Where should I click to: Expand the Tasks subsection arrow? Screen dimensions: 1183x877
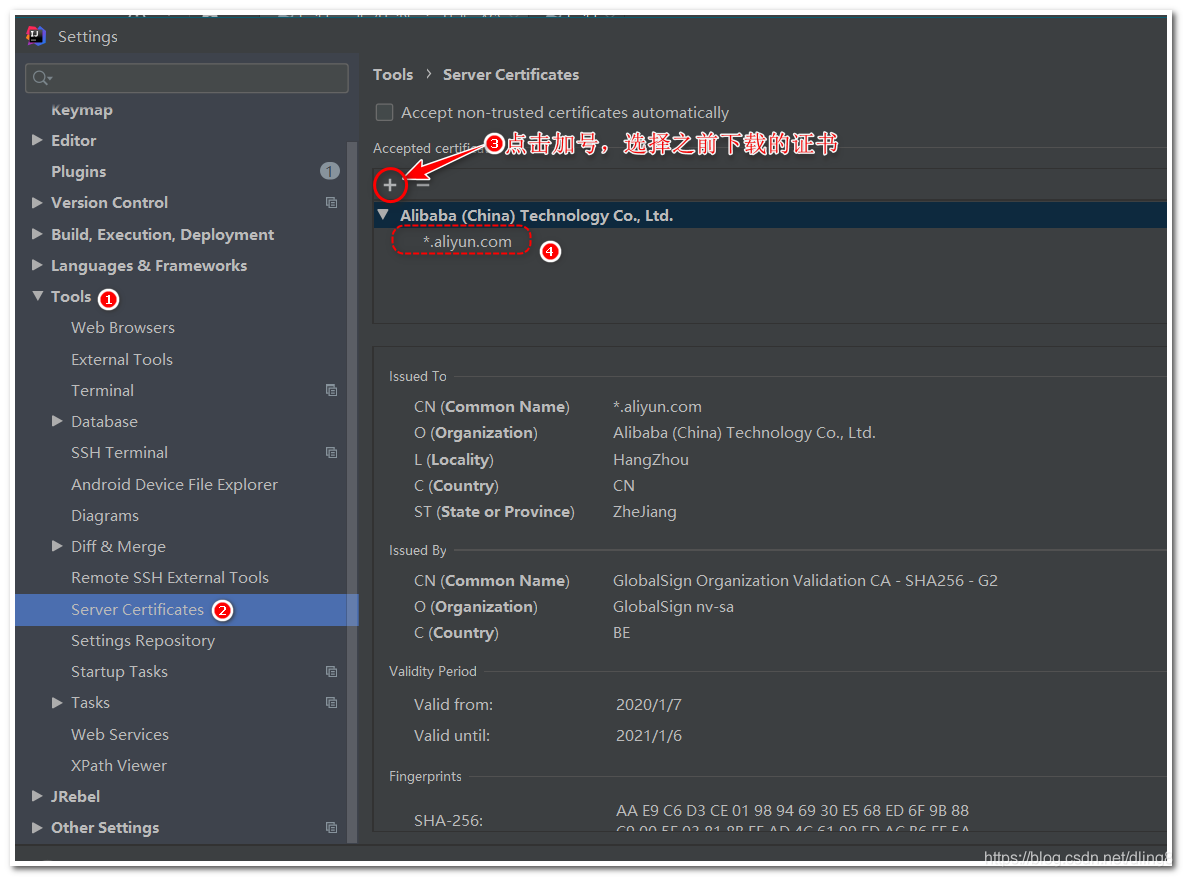point(57,702)
